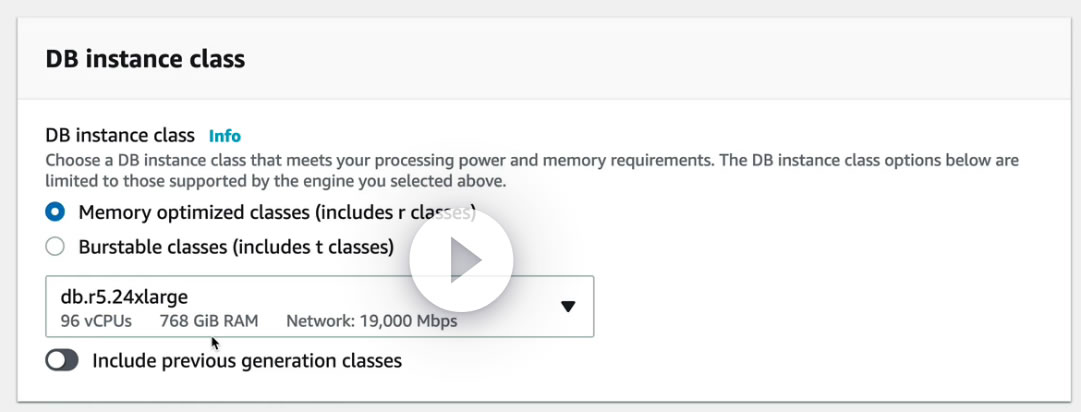The image size is (1081, 412).
Task: Click the 'Include previous generation classes' label text
Action: point(246,360)
